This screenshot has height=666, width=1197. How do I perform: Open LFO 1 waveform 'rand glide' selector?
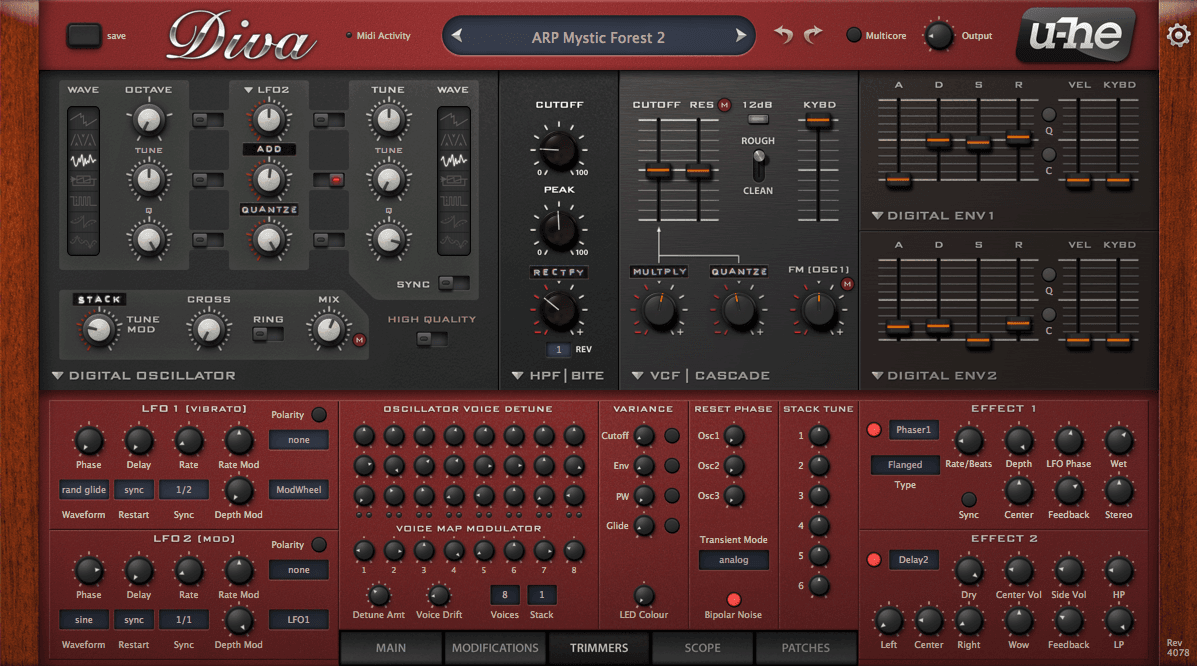[x=84, y=490]
